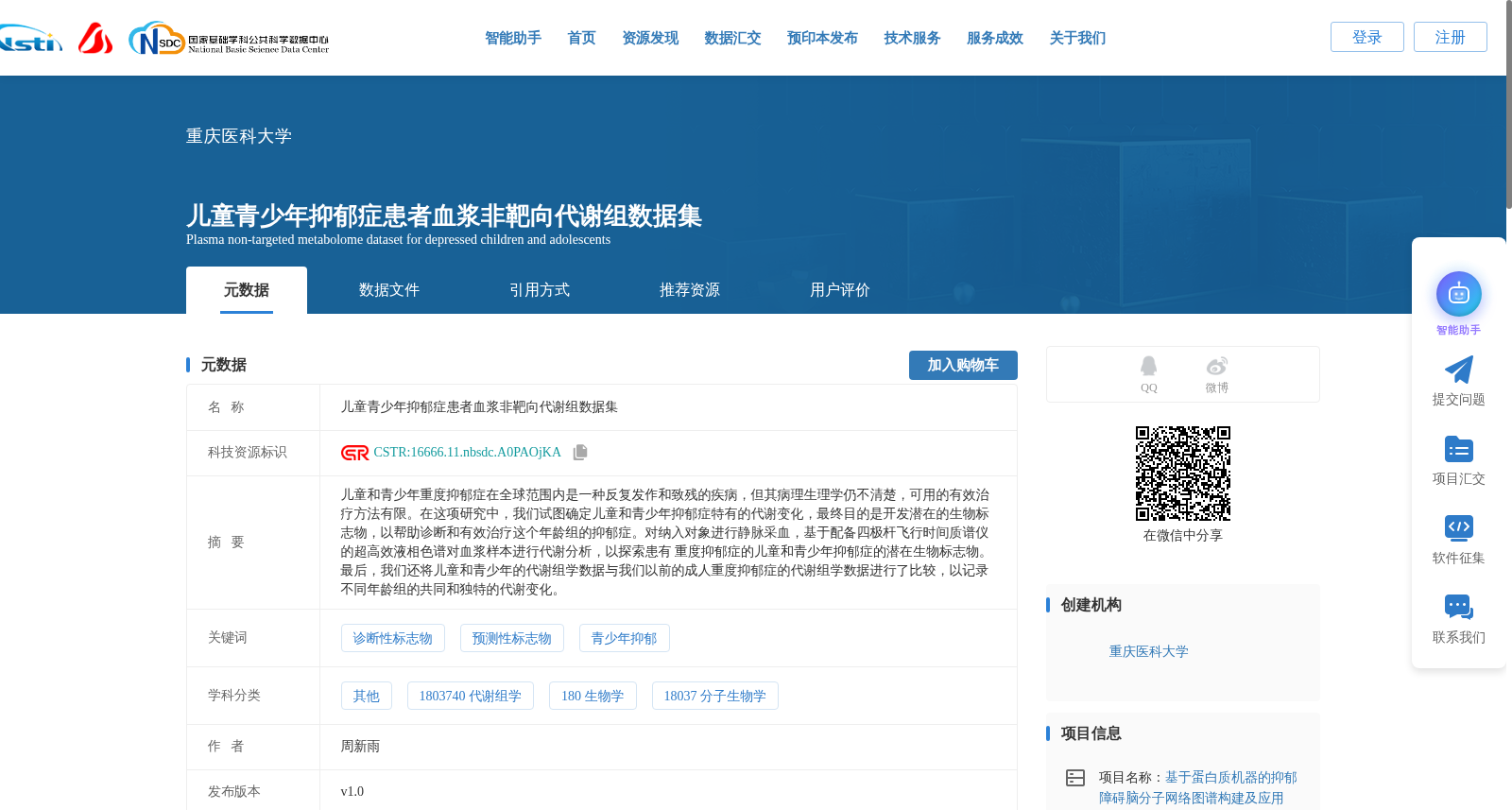The image size is (1512, 810).
Task: Click version value v1.0
Action: click(x=352, y=792)
